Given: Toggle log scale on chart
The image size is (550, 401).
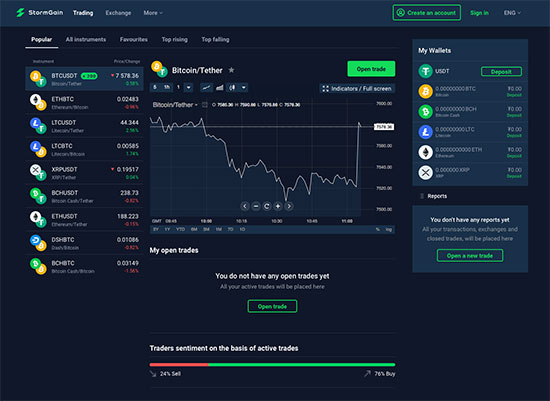Looking at the screenshot, I should point(389,229).
